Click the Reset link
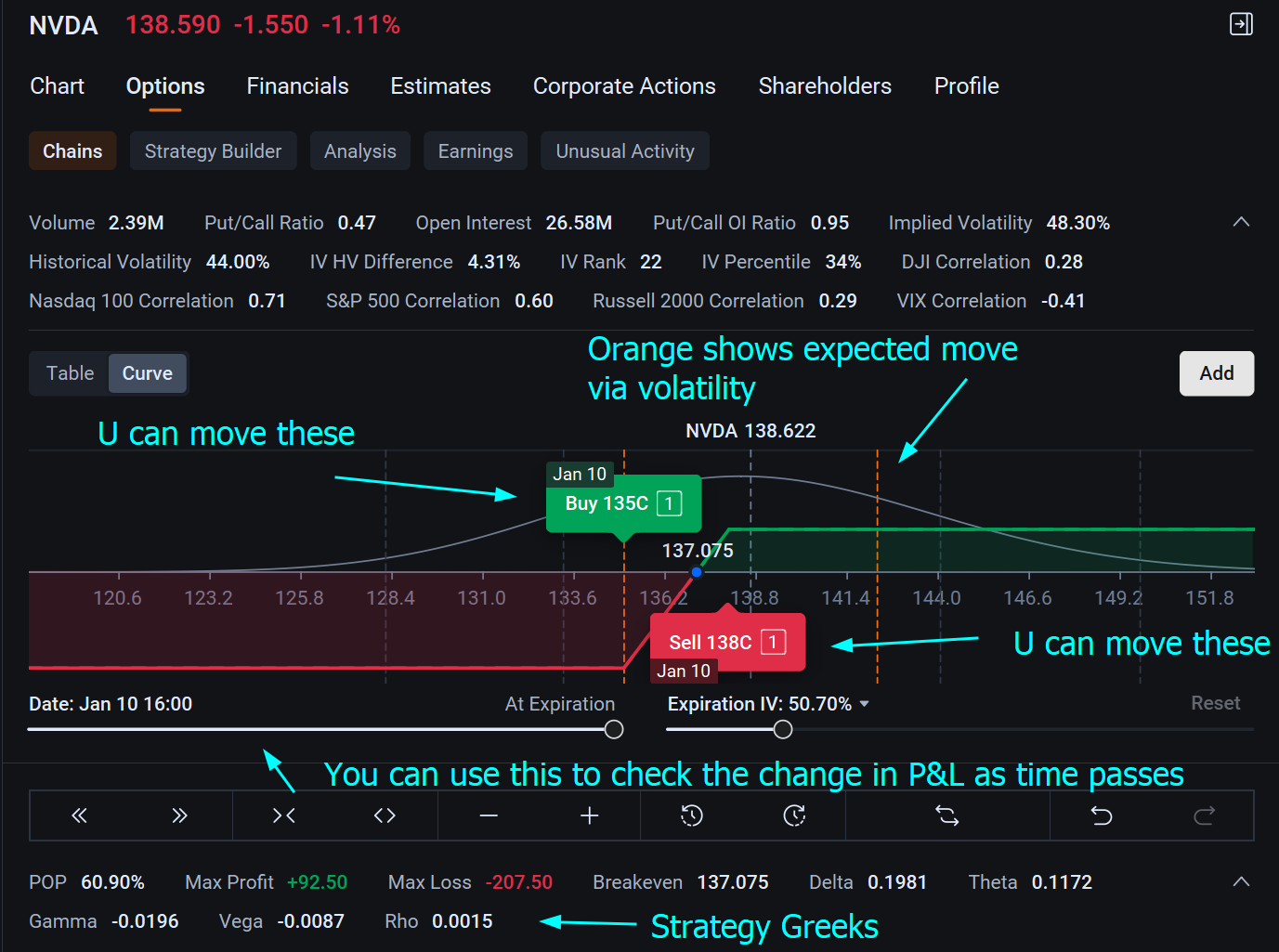The width and height of the screenshot is (1279, 952). coord(1215,703)
